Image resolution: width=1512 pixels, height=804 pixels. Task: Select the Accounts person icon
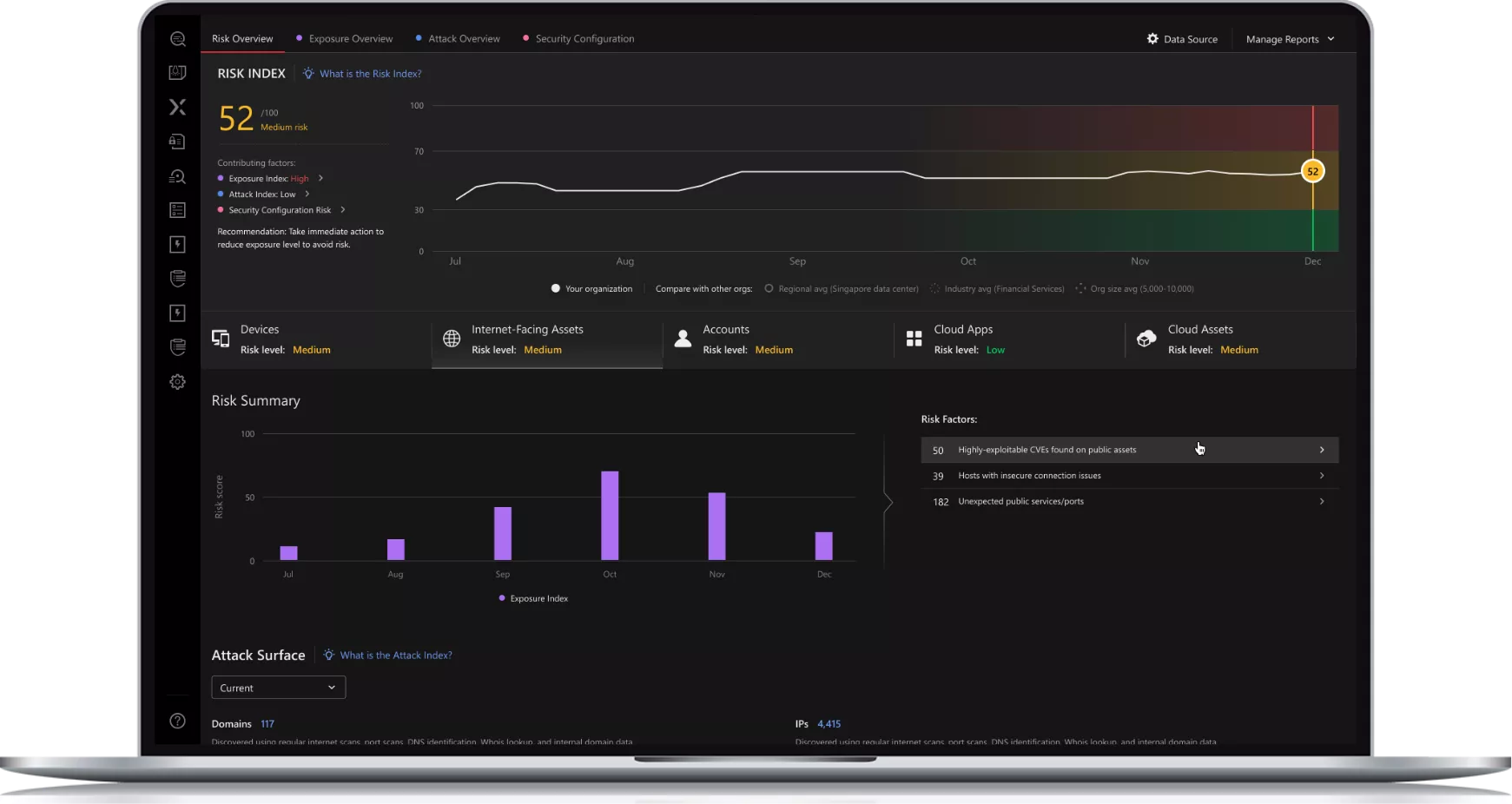[x=683, y=339]
